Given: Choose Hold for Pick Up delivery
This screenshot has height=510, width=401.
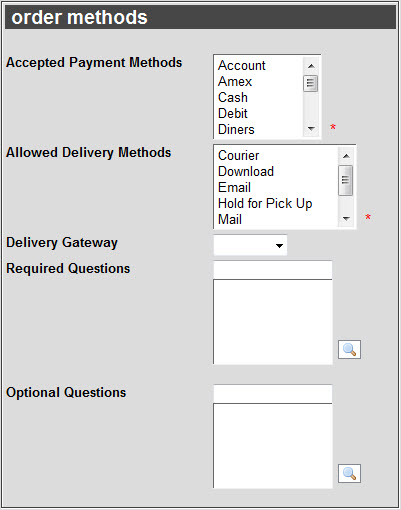Looking at the screenshot, I should pyautogui.click(x=265, y=204).
